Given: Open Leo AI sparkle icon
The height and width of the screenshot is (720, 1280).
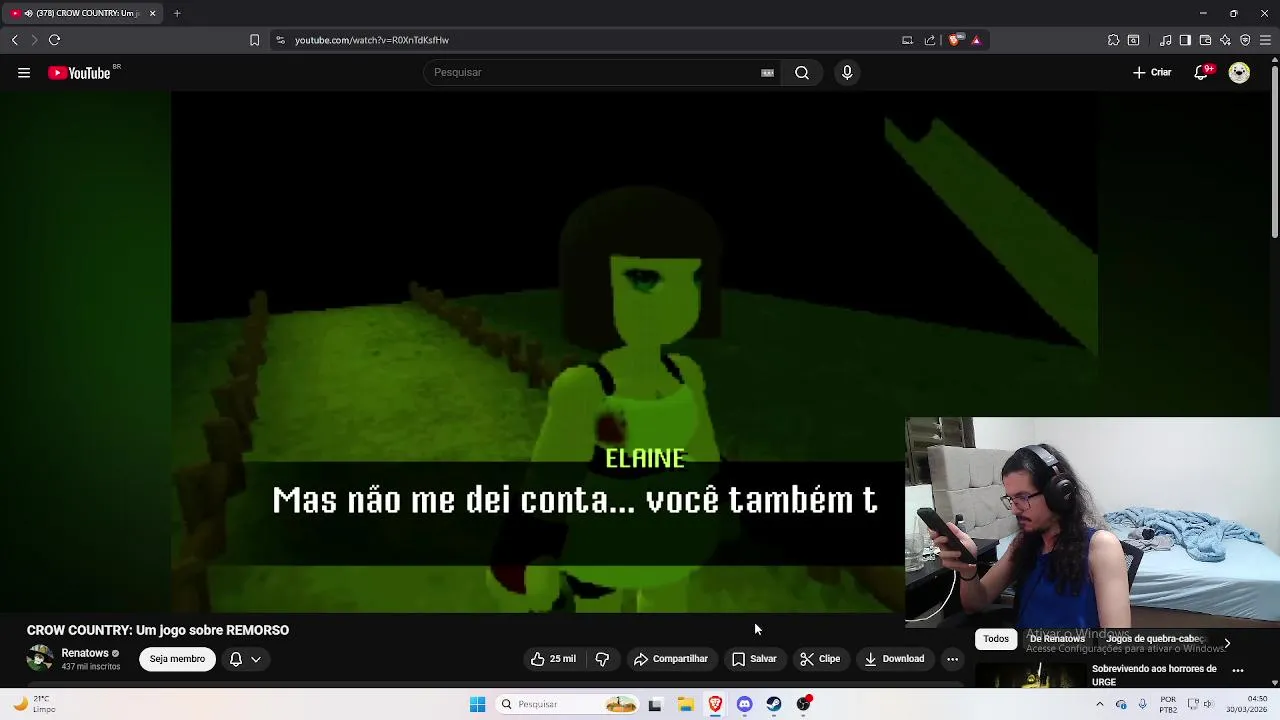Looking at the screenshot, I should (1225, 40).
